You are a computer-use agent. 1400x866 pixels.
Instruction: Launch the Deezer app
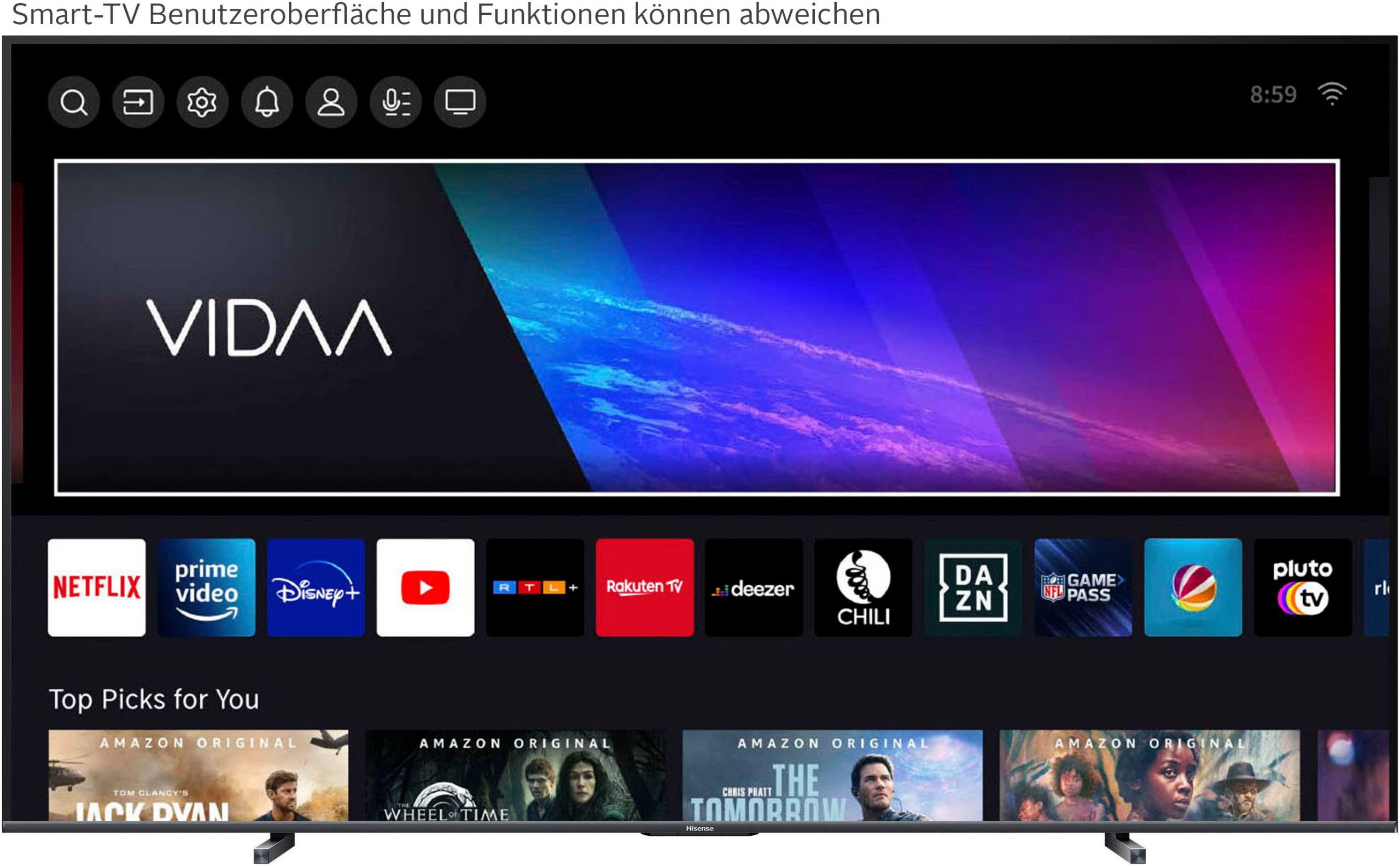coord(754,588)
